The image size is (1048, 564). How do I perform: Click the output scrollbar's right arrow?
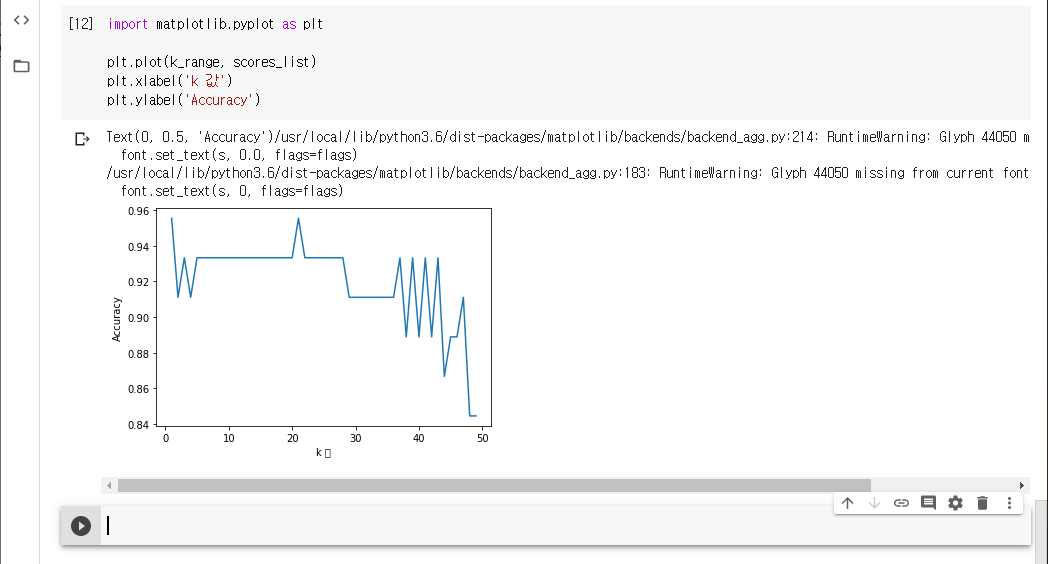[x=1021, y=485]
